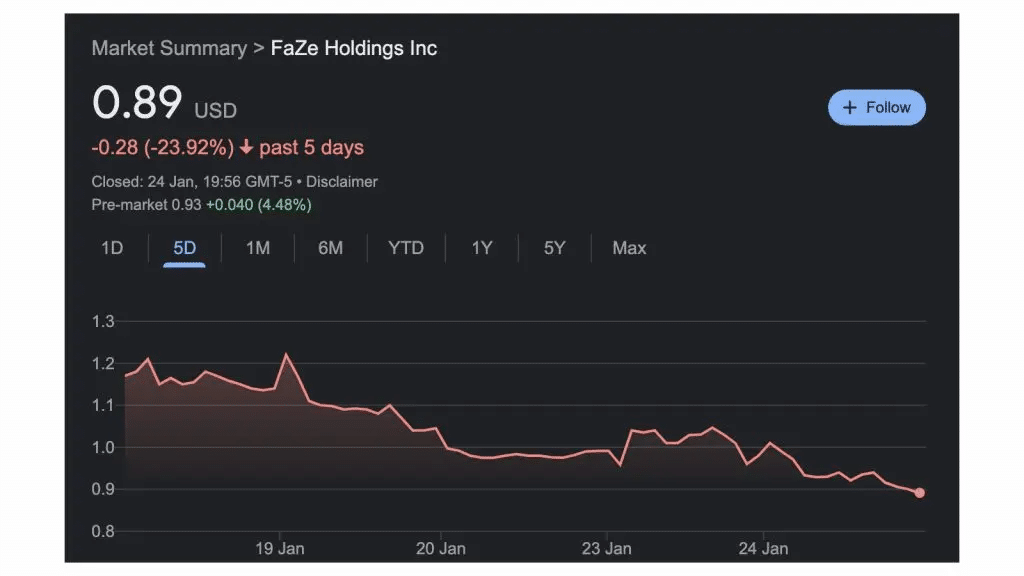Viewport: 1024px width, 576px height.
Task: Open the Market Summary breadcrumb link
Action: click(168, 48)
